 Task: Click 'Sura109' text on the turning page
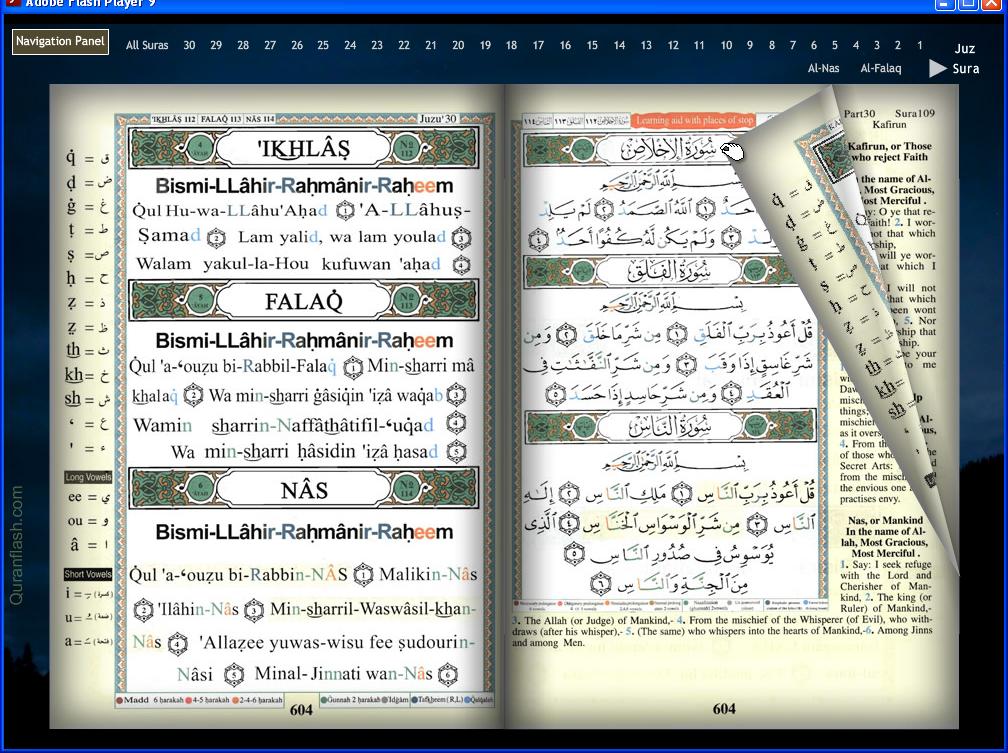[915, 113]
